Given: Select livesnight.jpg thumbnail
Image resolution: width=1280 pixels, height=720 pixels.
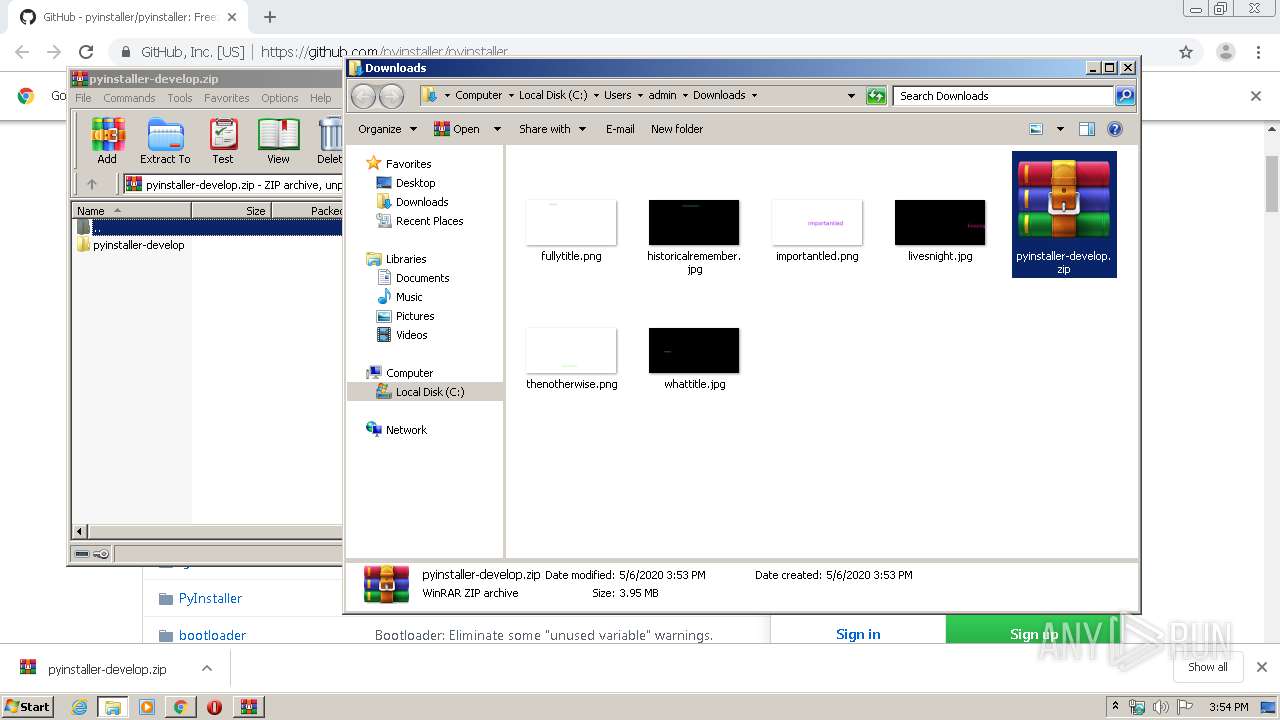Looking at the screenshot, I should pyautogui.click(x=940, y=222).
